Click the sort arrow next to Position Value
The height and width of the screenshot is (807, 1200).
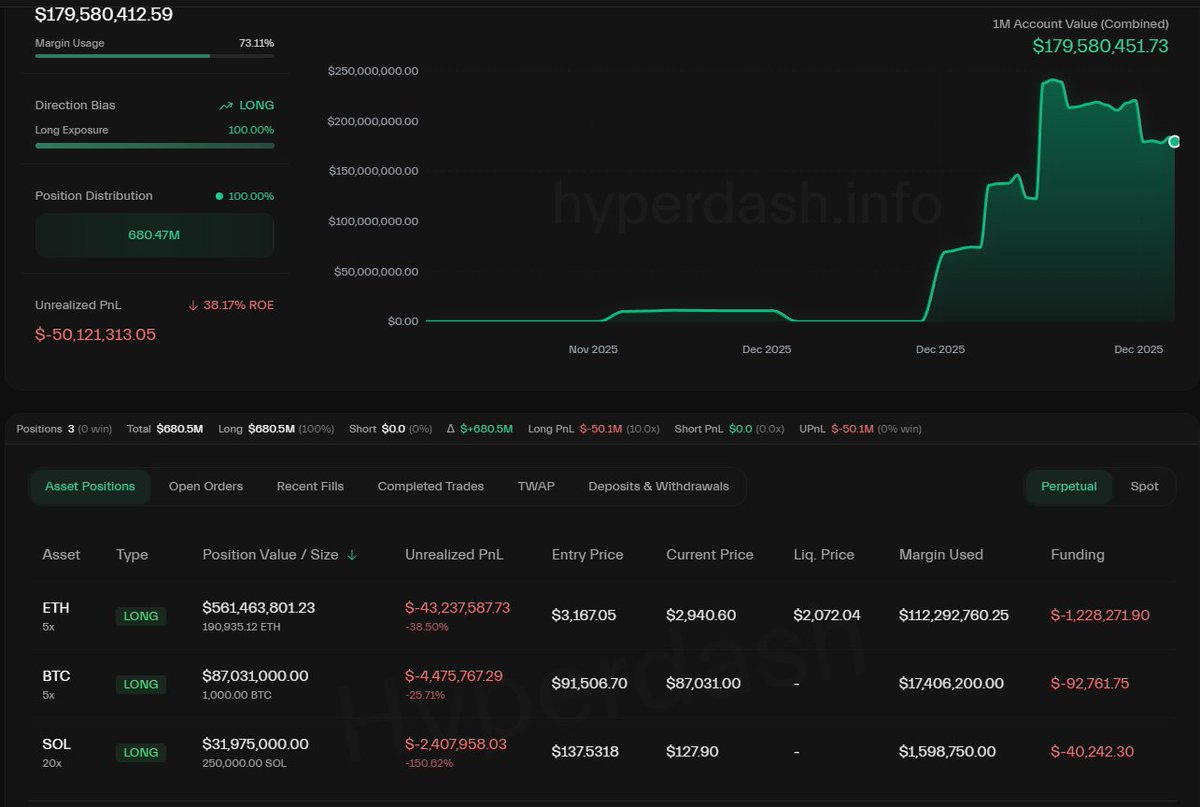pyautogui.click(x=352, y=555)
